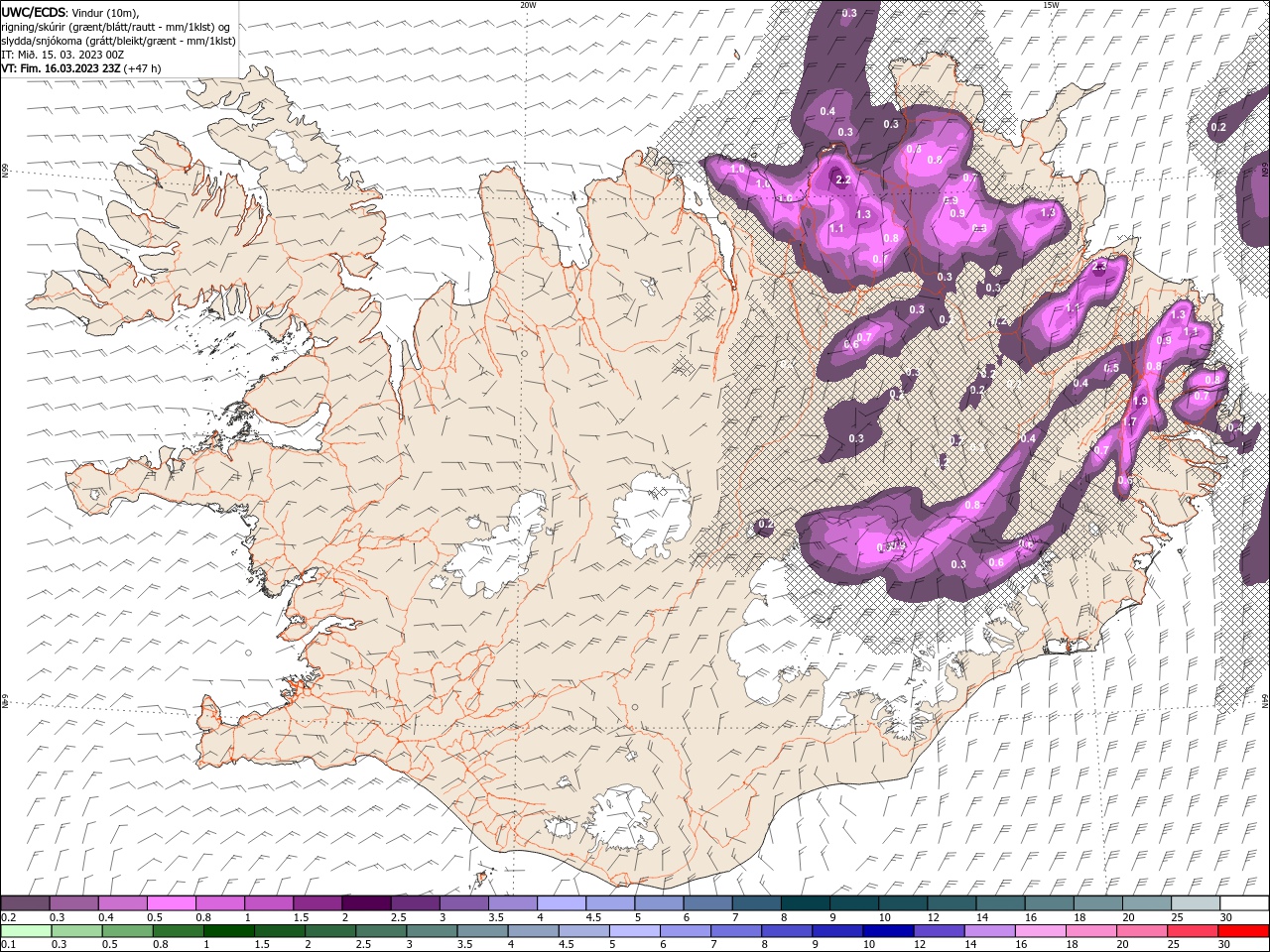Click the 2.2 precipitation value on the map
Screen dimensions: 1270x952
pyautogui.click(x=843, y=179)
